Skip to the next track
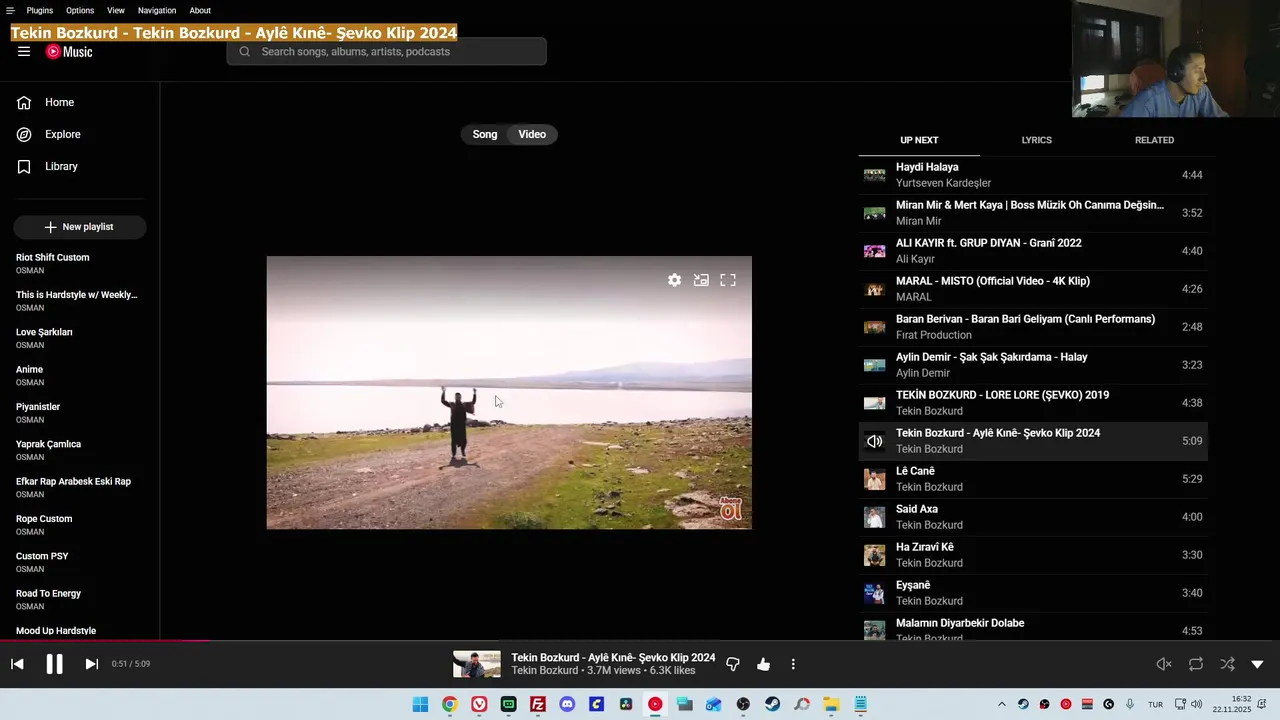 point(91,664)
